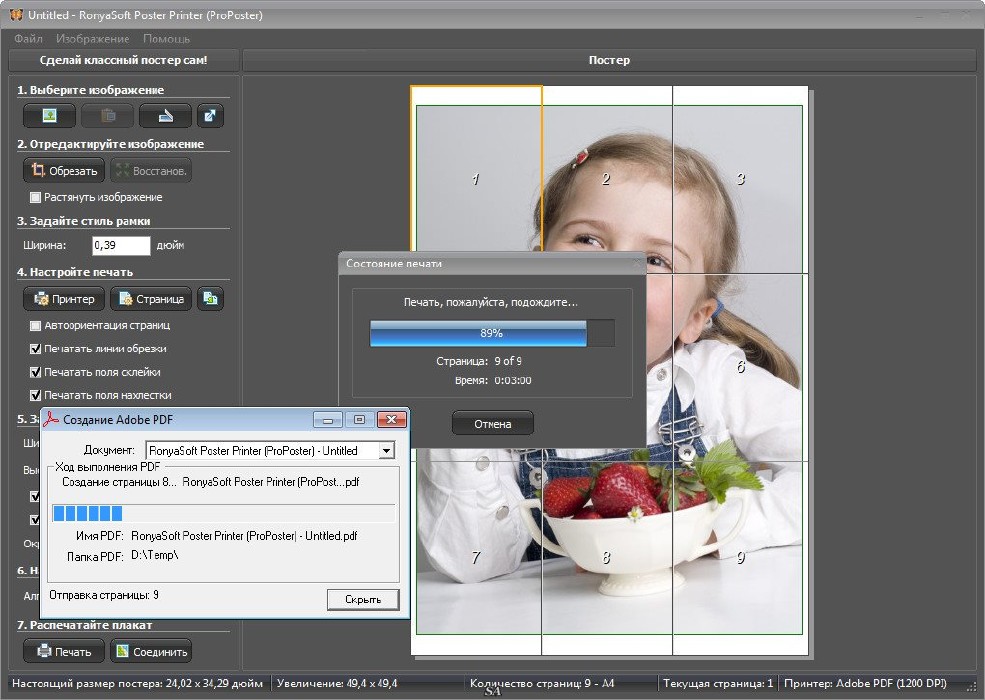The image size is (985, 700).
Task: Click Скрыть to hide PDF dialog
Action: click(362, 599)
